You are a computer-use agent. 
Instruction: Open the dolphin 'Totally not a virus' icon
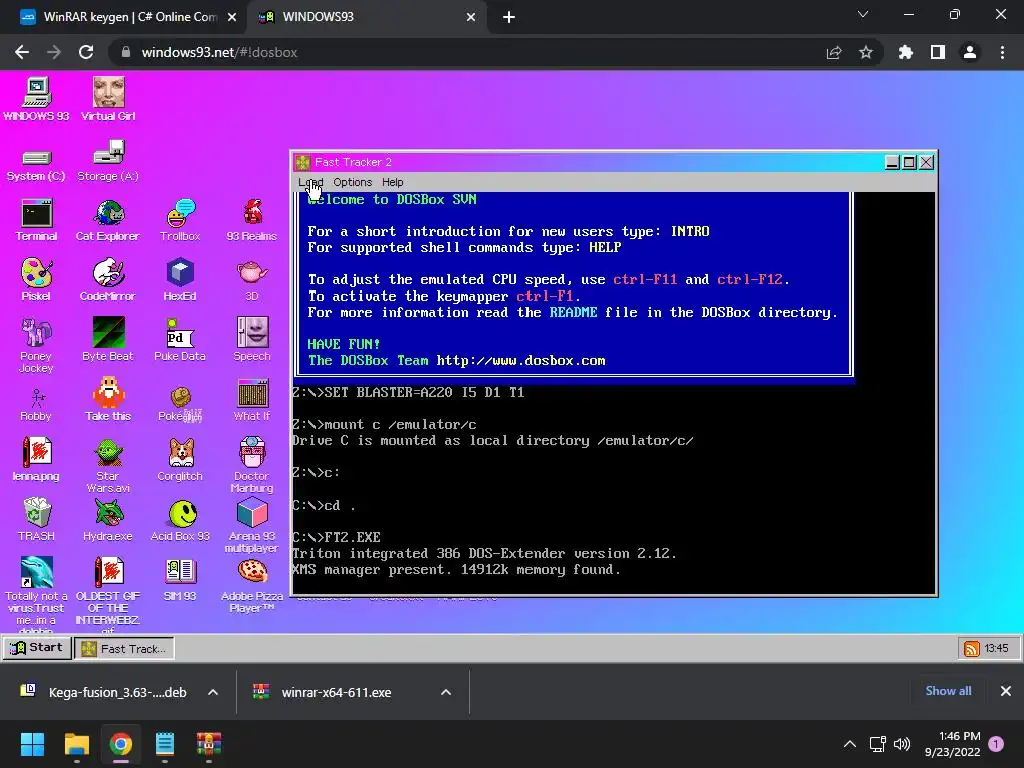click(x=36, y=595)
